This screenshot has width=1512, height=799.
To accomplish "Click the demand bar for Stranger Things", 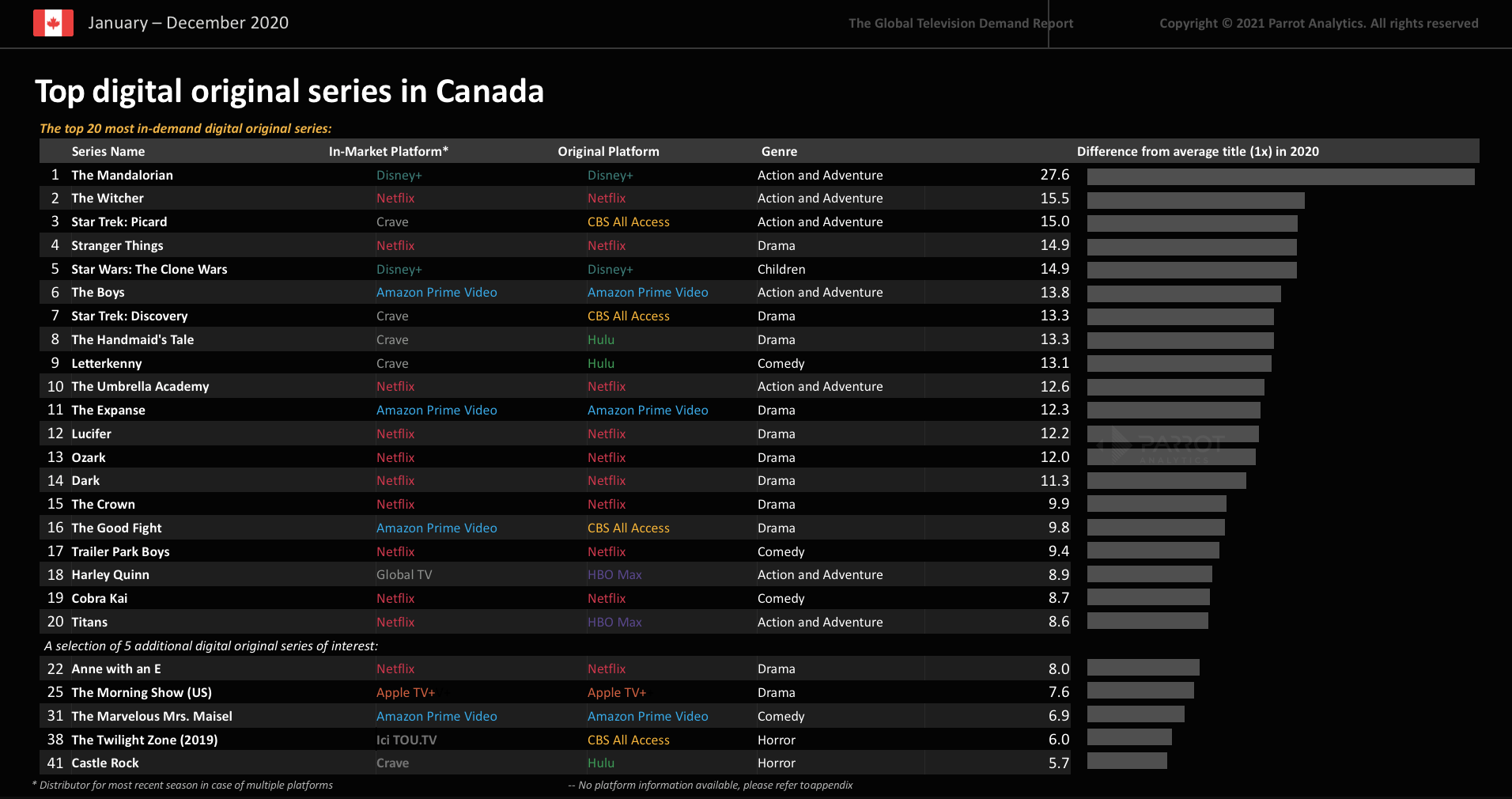I will pos(1192,247).
